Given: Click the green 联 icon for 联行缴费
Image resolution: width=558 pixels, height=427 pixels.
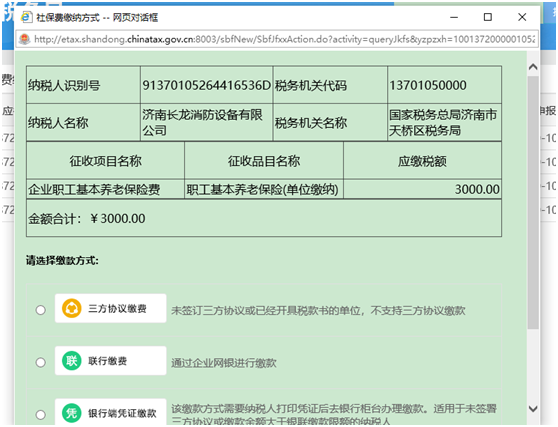Looking at the screenshot, I should 72,361.
